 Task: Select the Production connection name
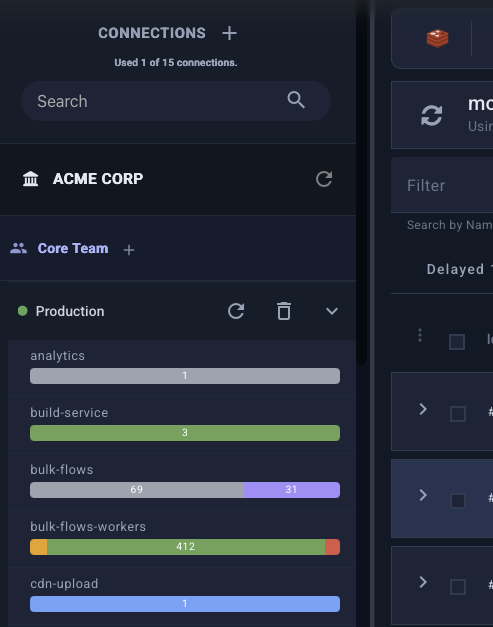click(x=70, y=311)
